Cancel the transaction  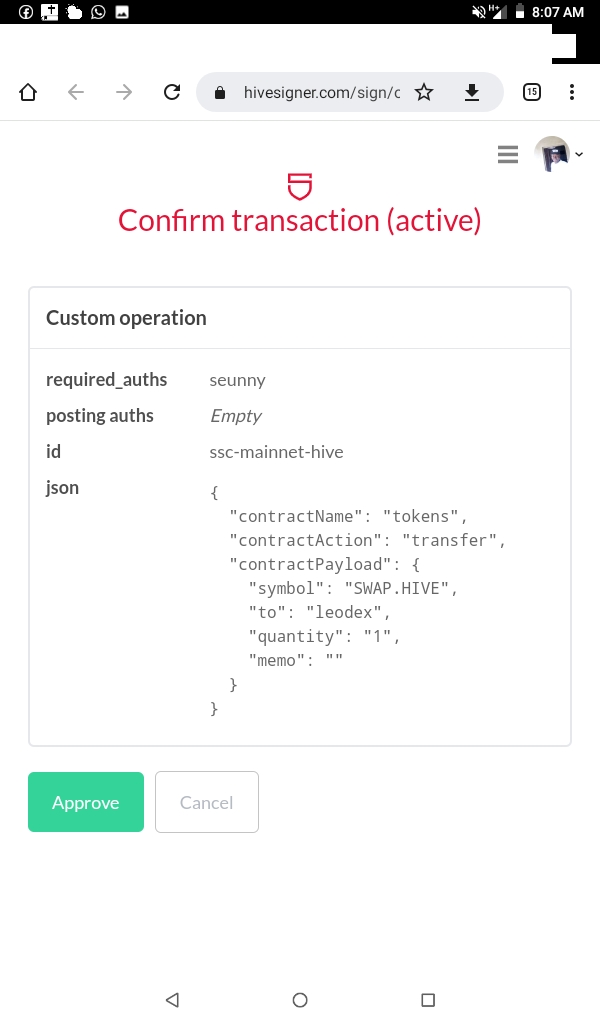[x=207, y=802]
